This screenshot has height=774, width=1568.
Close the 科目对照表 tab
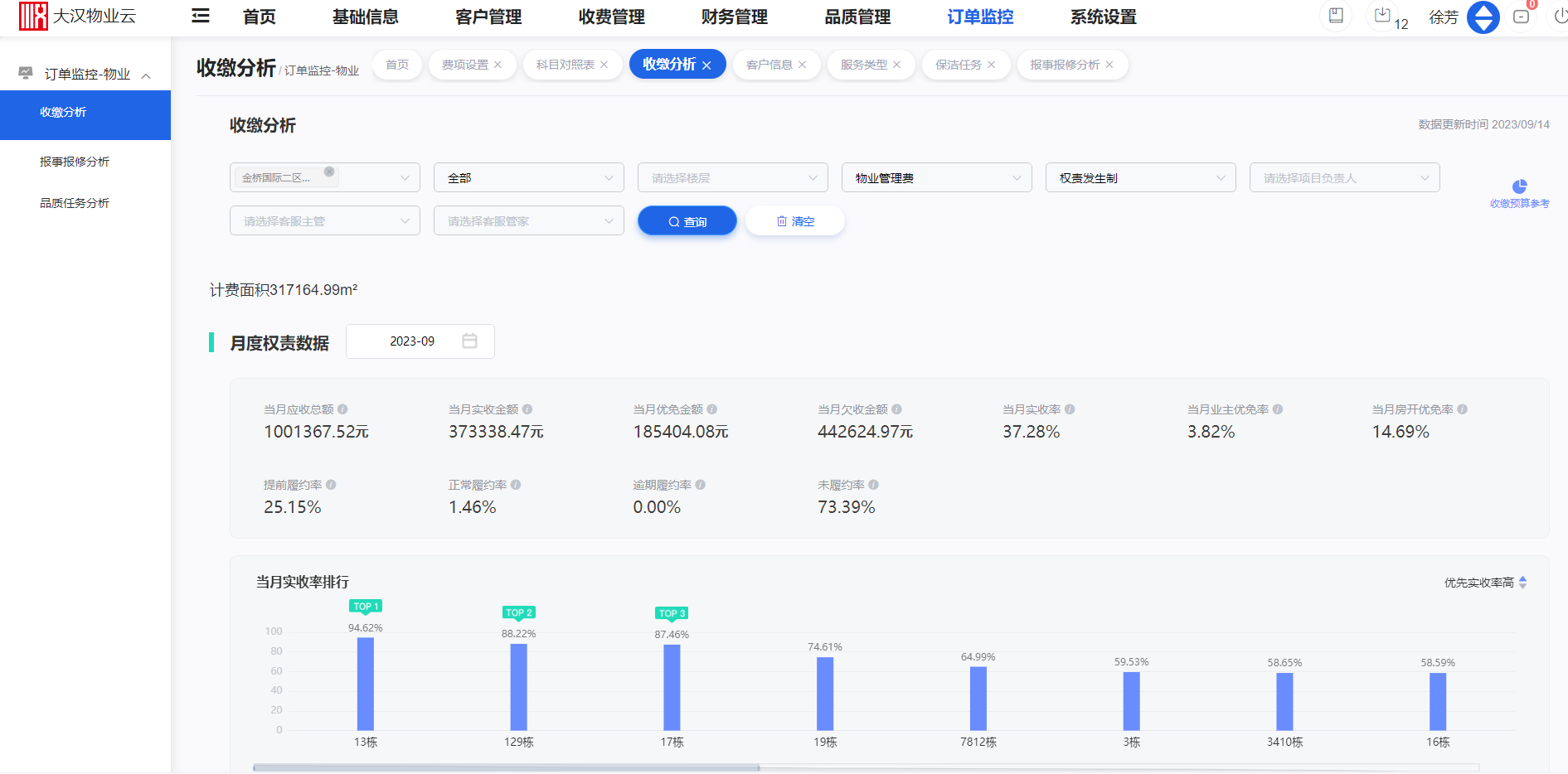pos(604,65)
